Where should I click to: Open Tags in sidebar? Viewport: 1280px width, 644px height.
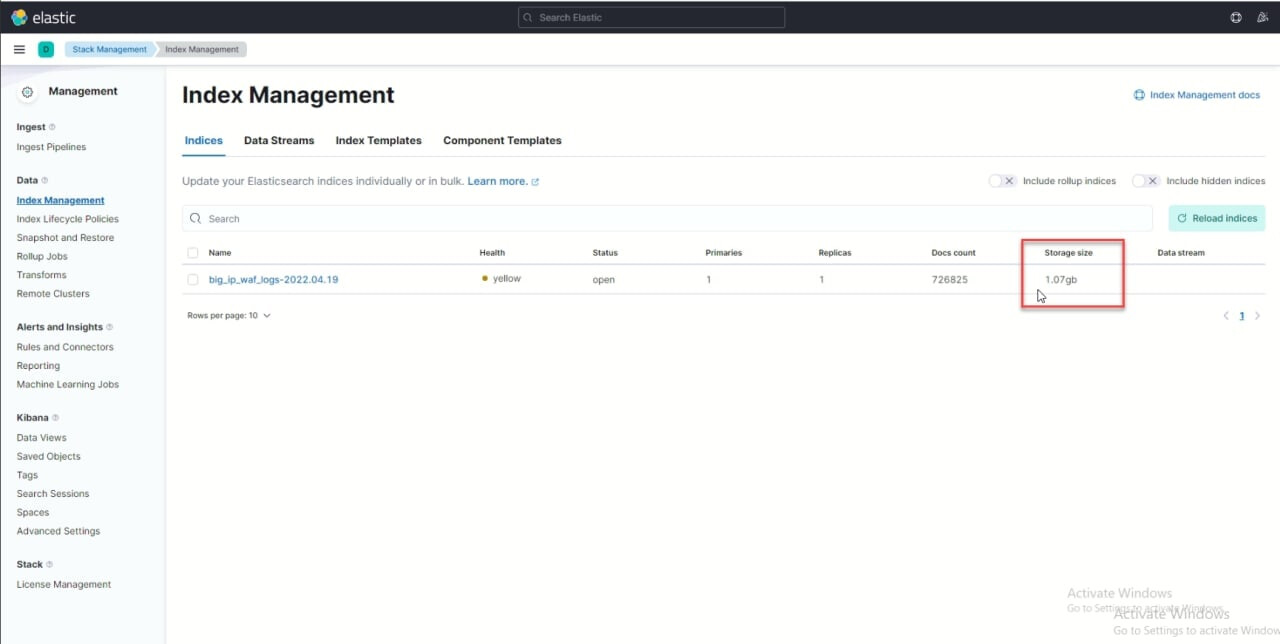point(27,475)
